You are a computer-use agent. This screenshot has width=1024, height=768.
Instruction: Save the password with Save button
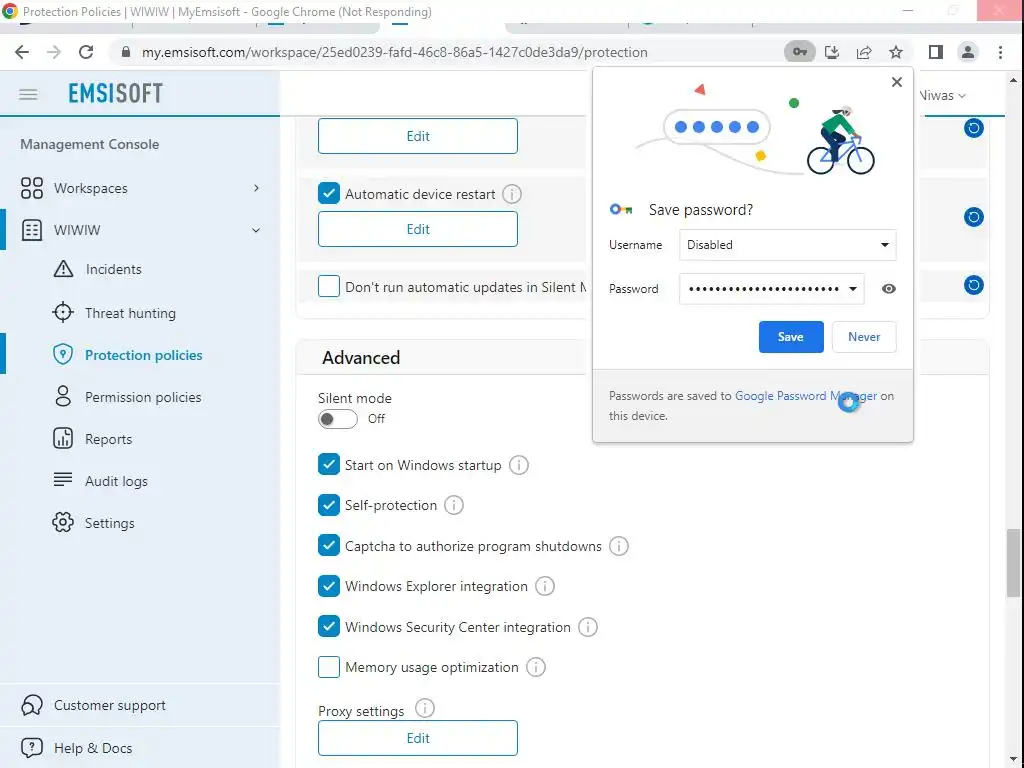click(x=791, y=337)
